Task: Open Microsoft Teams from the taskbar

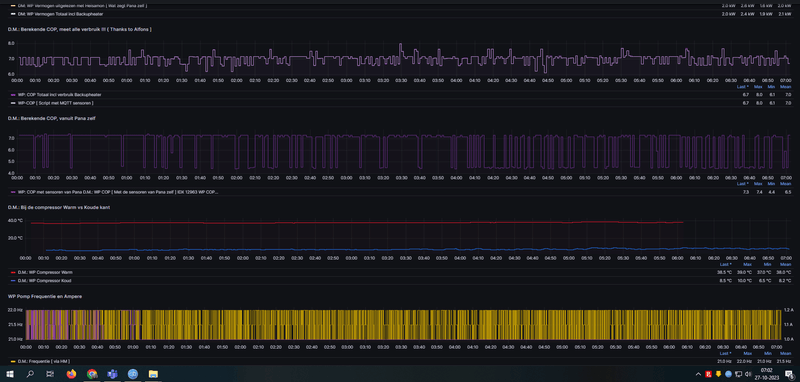Action: [x=112, y=374]
